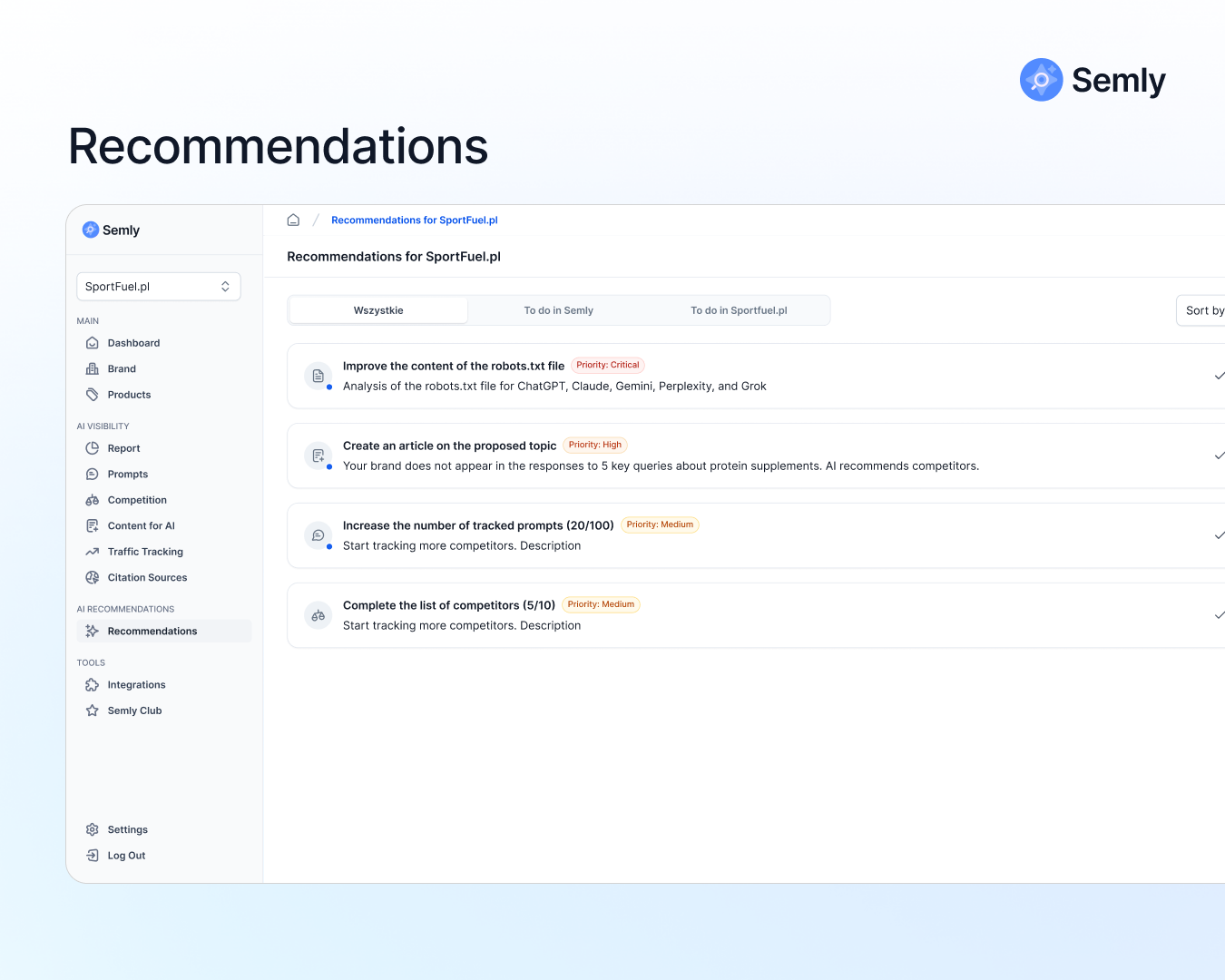1225x980 pixels.
Task: Switch to the To do in Semly tab
Action: tap(558, 310)
